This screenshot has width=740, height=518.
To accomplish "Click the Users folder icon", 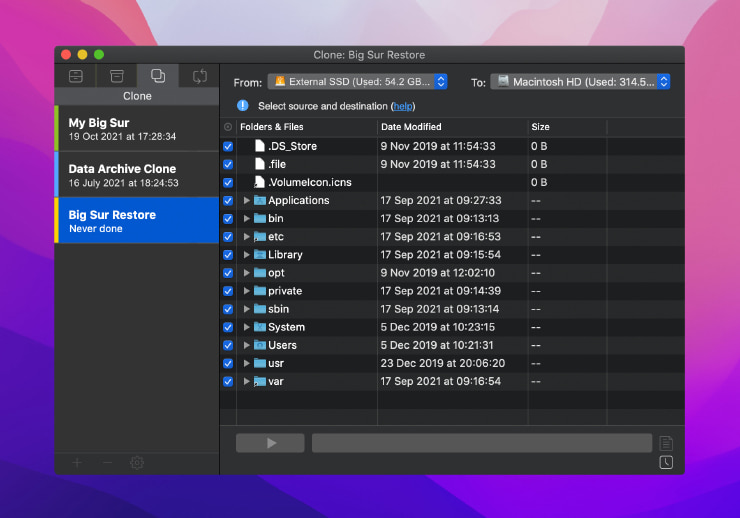I will (x=260, y=345).
